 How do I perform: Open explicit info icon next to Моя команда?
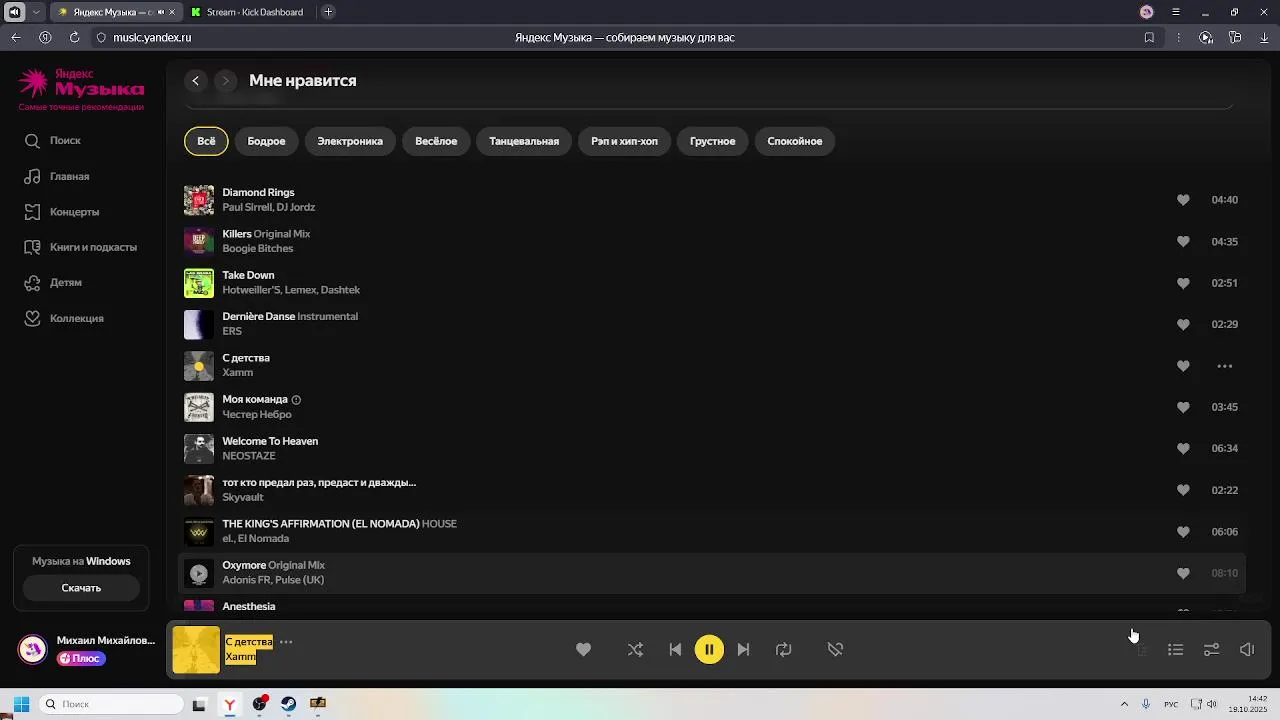[x=296, y=400]
